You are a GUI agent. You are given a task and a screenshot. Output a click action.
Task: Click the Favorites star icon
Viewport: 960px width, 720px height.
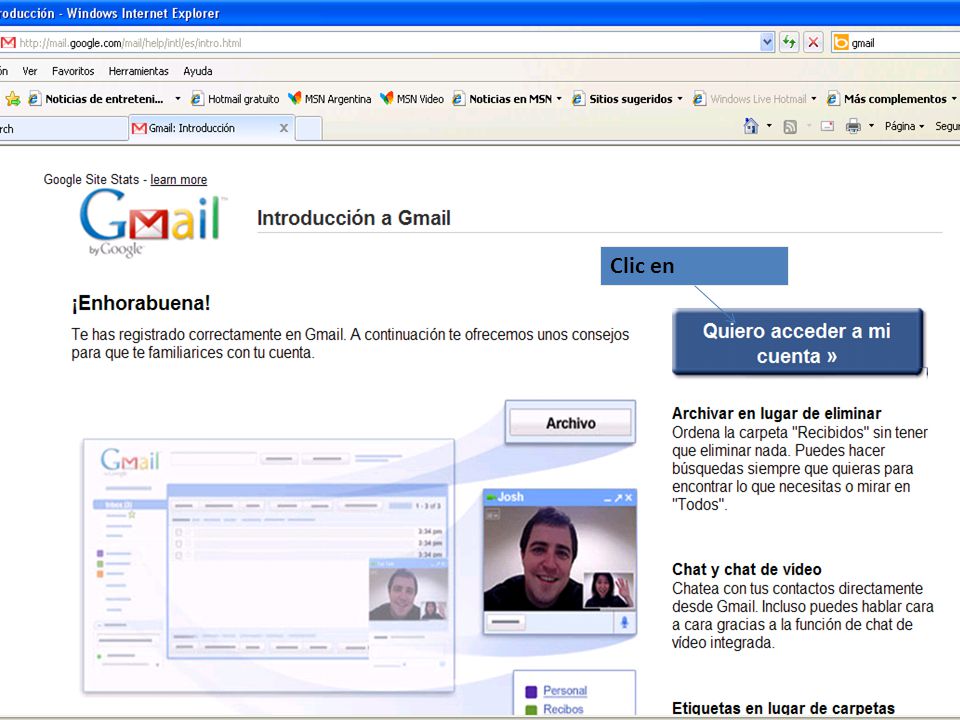pyautogui.click(x=12, y=99)
